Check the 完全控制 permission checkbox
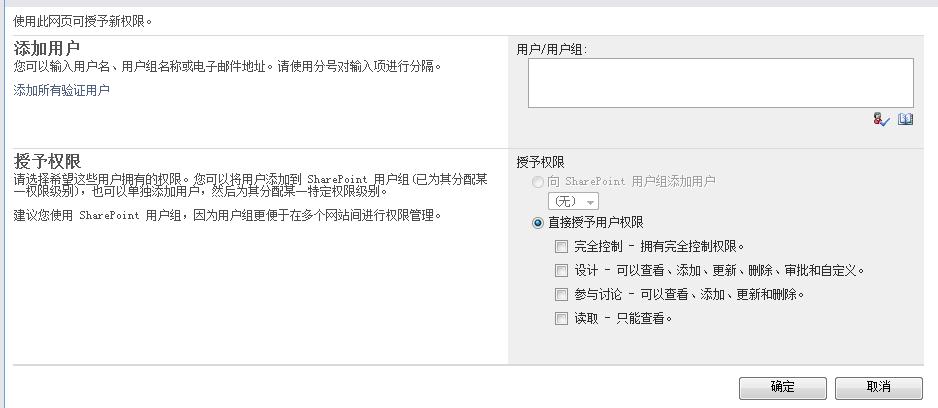The image size is (938, 408). point(561,246)
